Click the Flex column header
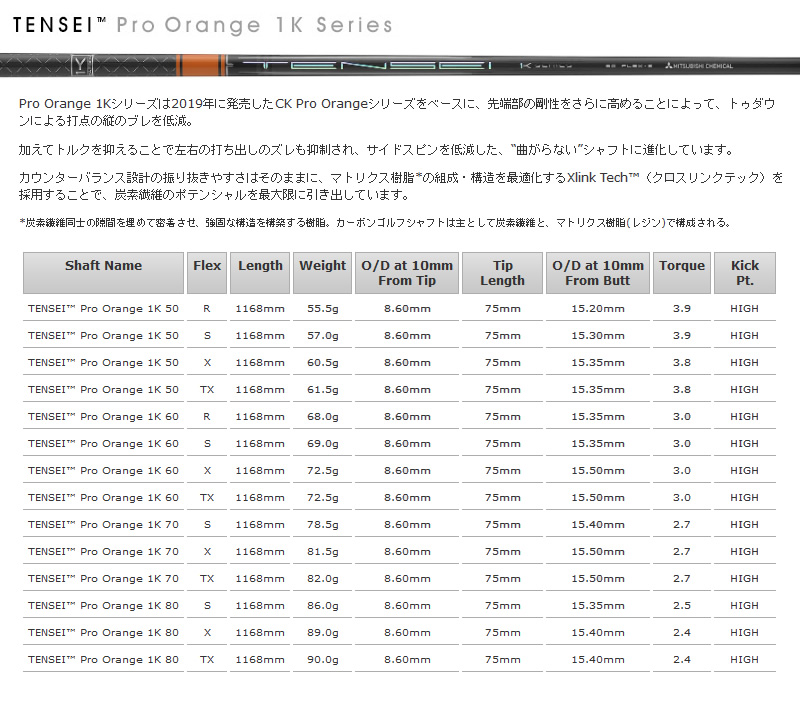This screenshot has width=800, height=715. point(207,273)
